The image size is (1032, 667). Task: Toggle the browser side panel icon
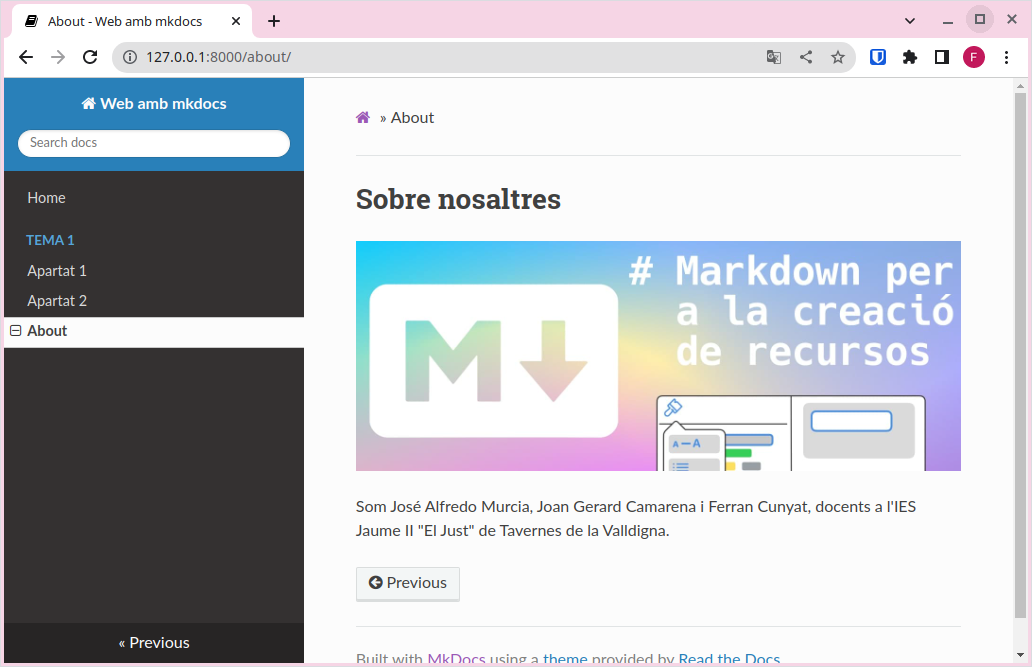click(942, 57)
